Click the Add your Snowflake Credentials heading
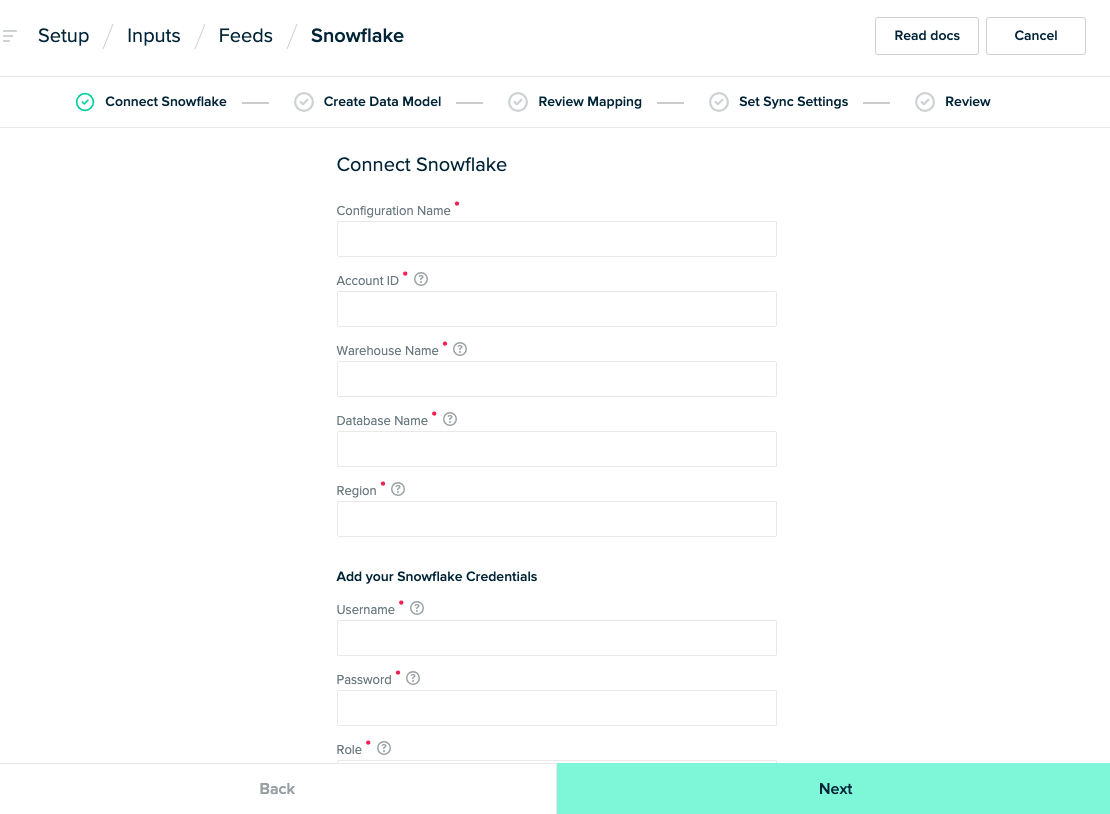The width and height of the screenshot is (1110, 814). (x=437, y=577)
